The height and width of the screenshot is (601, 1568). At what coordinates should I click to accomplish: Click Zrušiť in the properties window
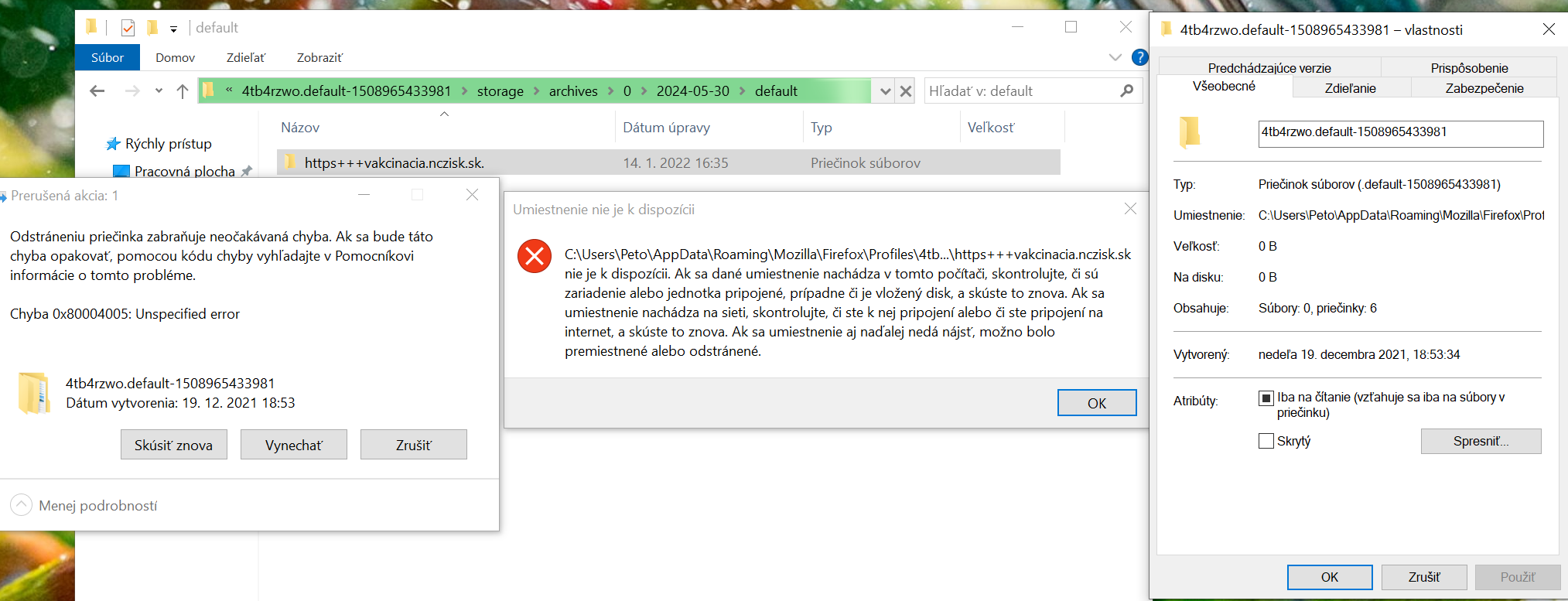tap(1424, 577)
